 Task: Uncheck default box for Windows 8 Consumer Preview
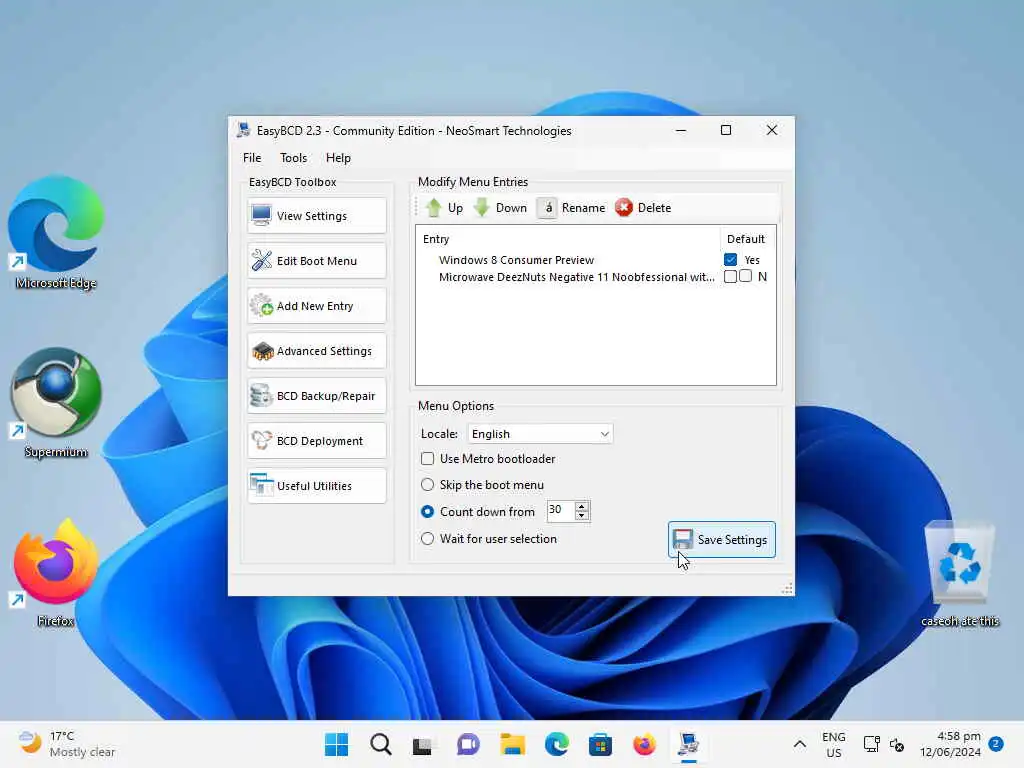(x=730, y=259)
